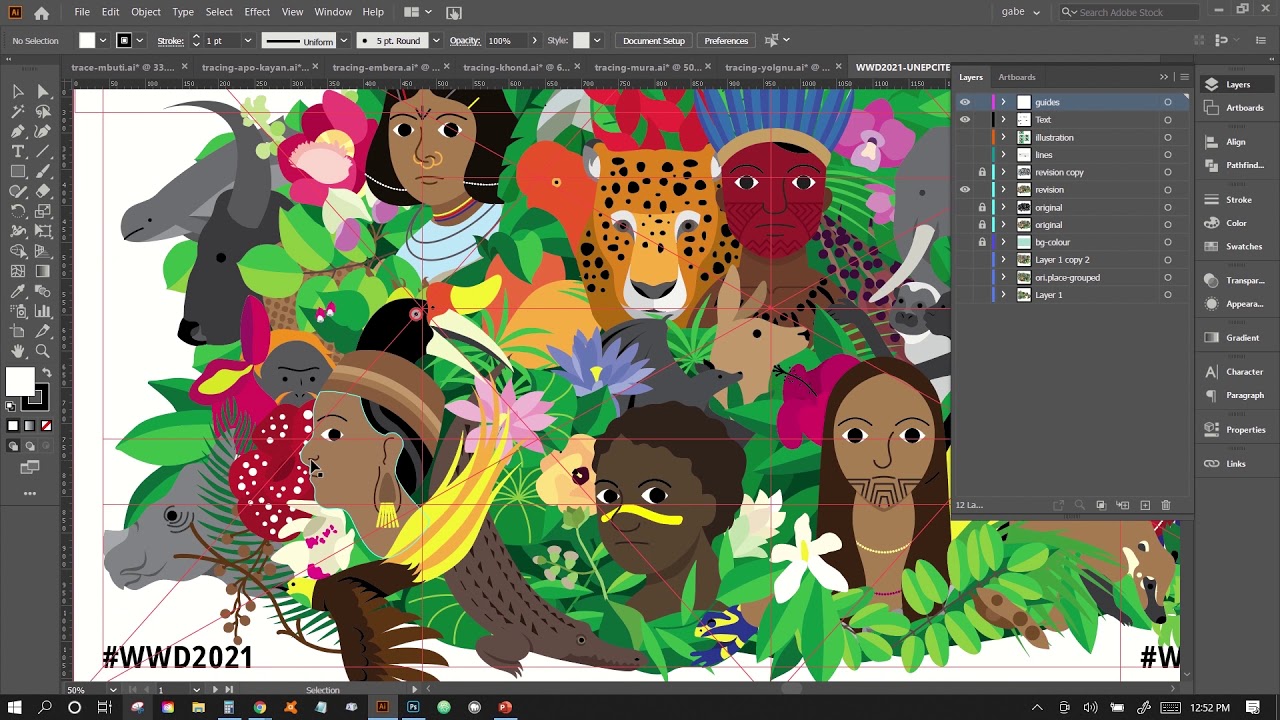
Task: Select the Mesh tool
Action: (18, 271)
